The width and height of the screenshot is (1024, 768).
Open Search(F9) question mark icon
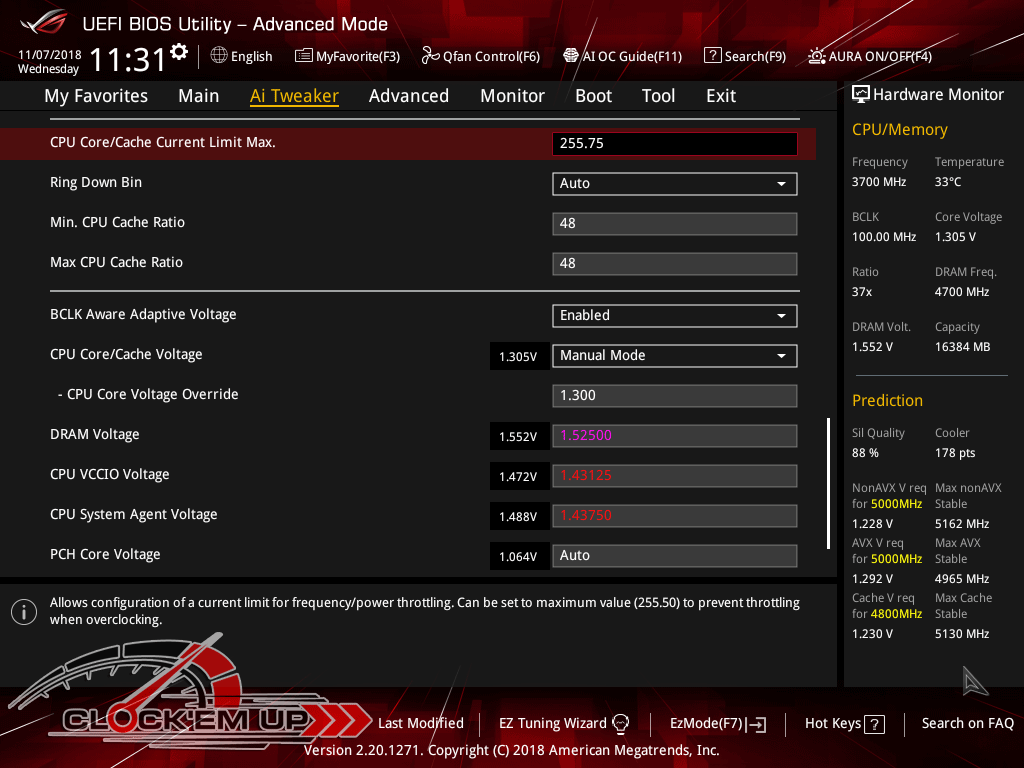tap(713, 56)
